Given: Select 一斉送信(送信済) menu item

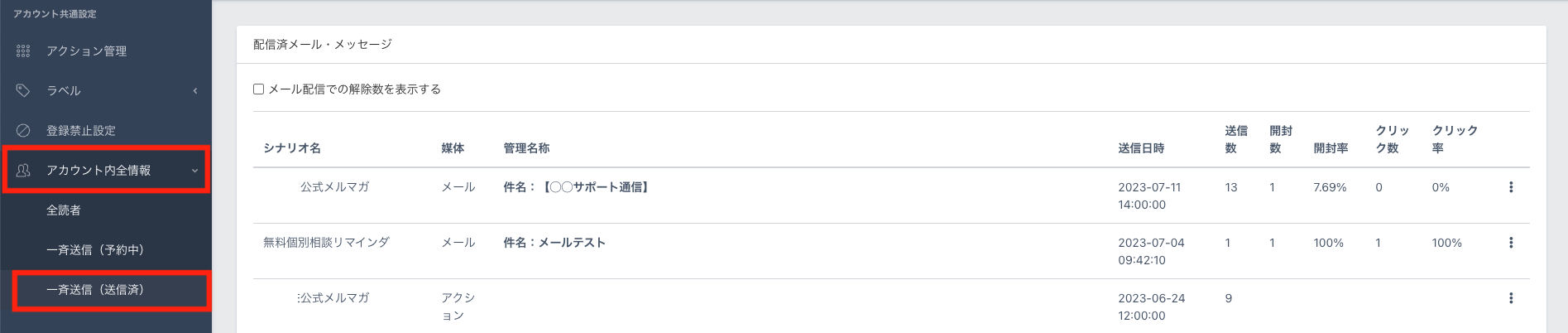Looking at the screenshot, I should 95,290.
